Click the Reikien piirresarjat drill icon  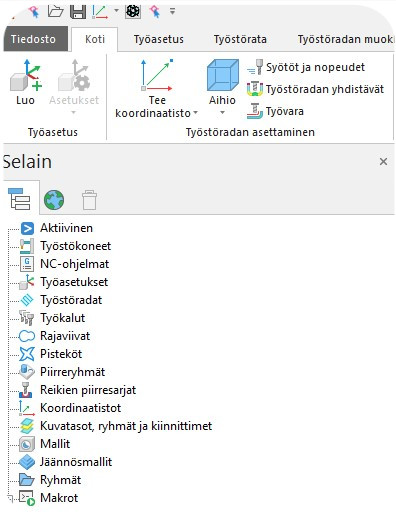point(26,390)
